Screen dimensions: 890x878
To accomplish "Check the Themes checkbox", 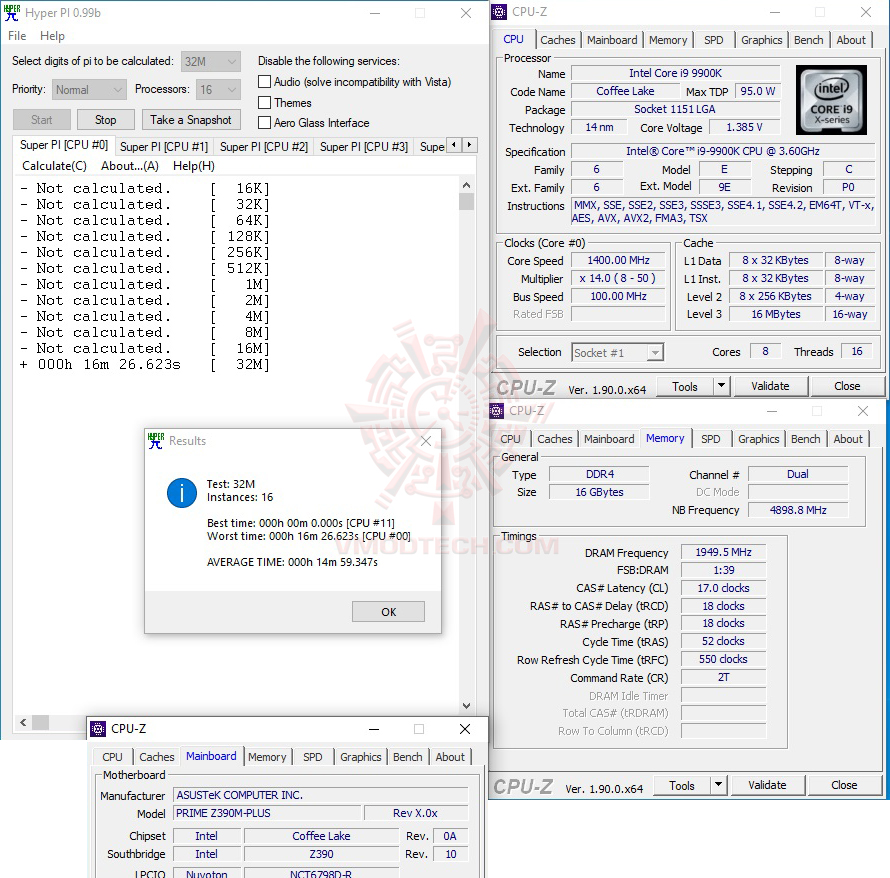I will point(264,102).
